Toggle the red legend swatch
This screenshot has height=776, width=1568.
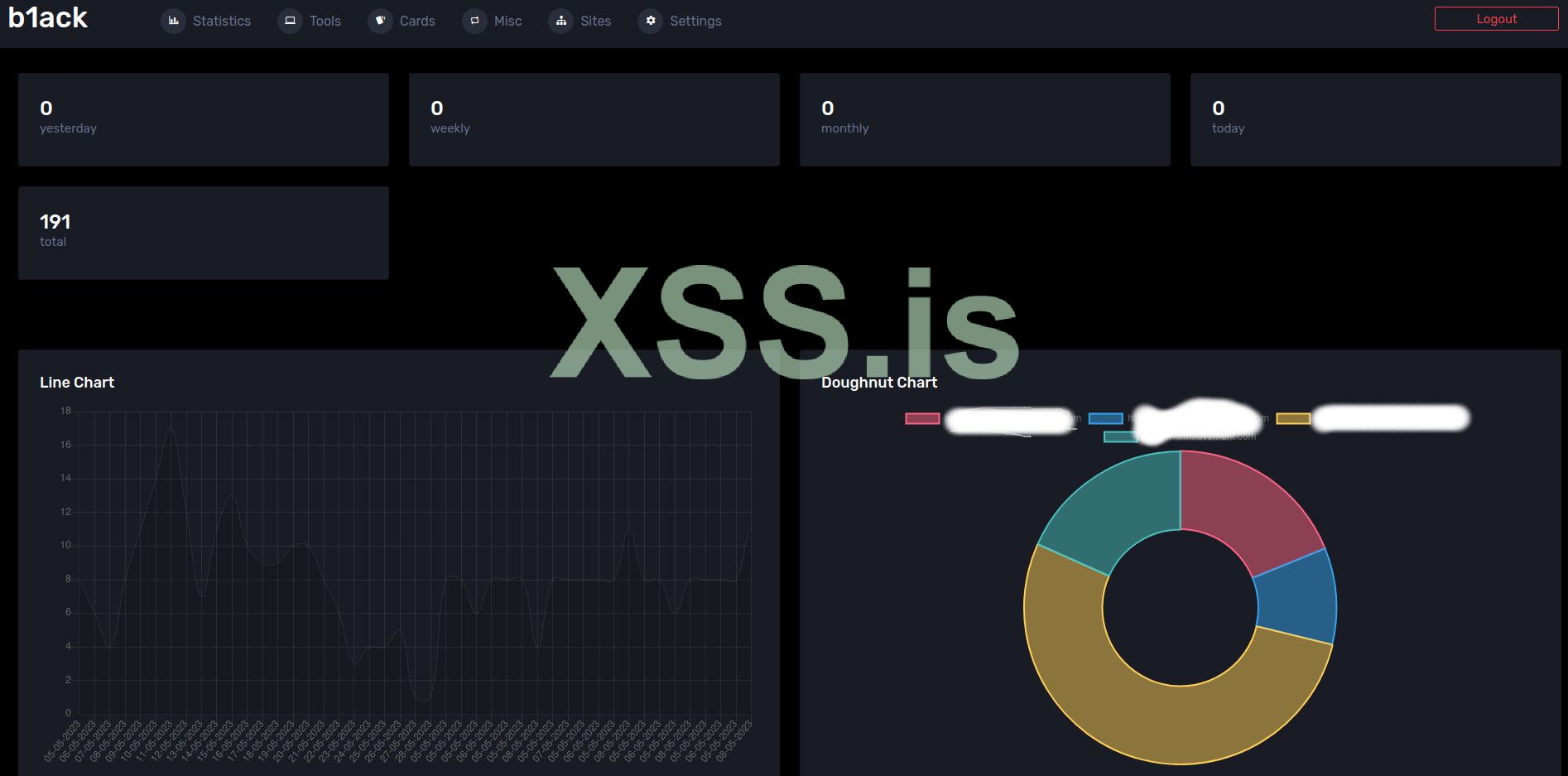(922, 418)
